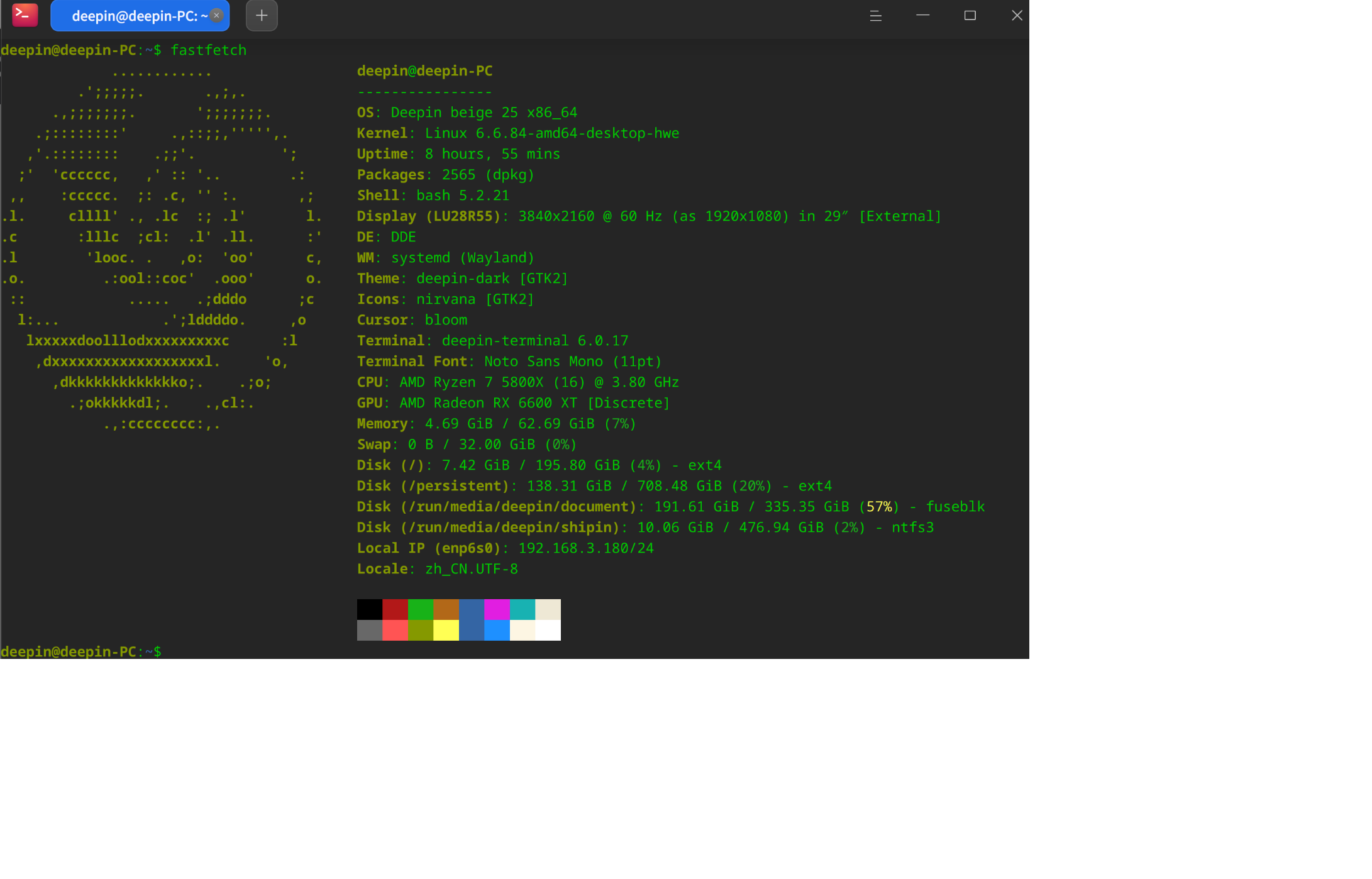Click the Shell bash 5.2.21 line
Image resolution: width=1372 pixels, height=879 pixels.
(x=433, y=196)
